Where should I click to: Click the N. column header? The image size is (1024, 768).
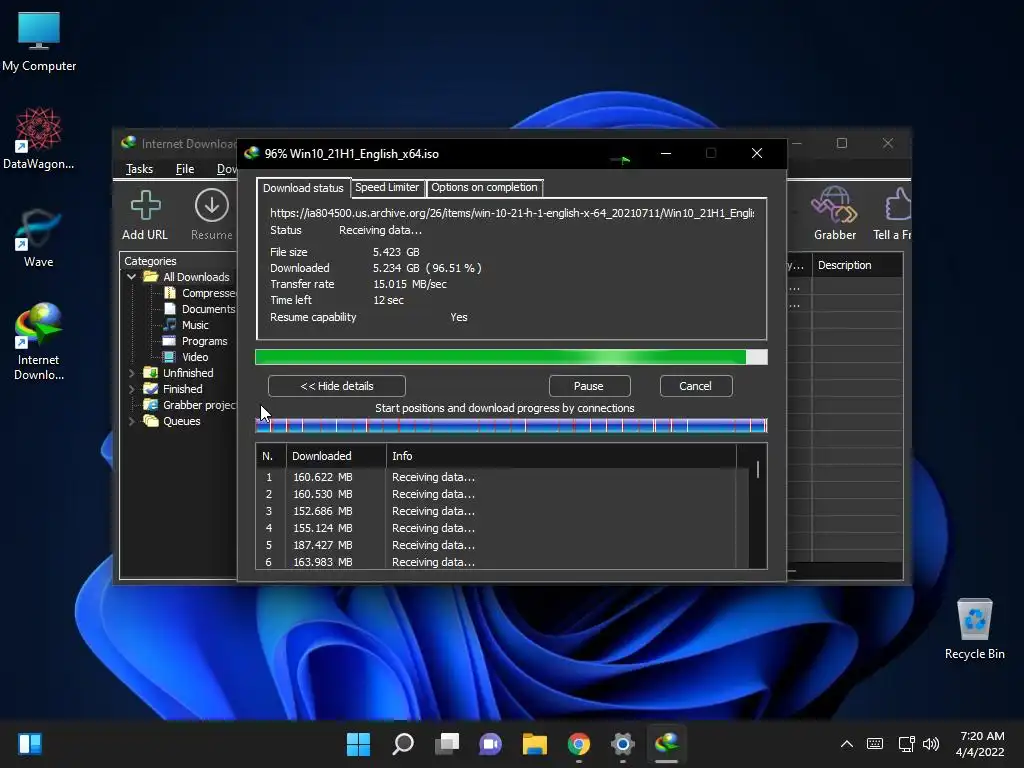click(270, 456)
